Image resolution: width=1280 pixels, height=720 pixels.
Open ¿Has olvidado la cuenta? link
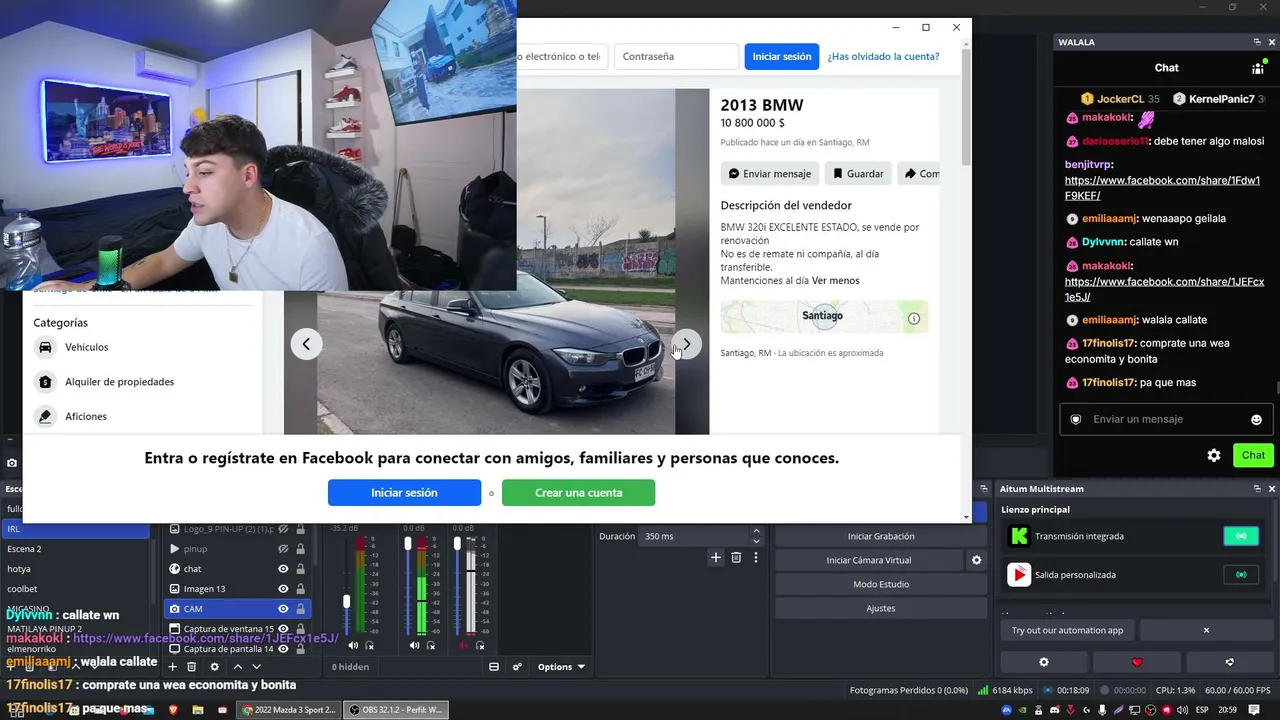883,57
